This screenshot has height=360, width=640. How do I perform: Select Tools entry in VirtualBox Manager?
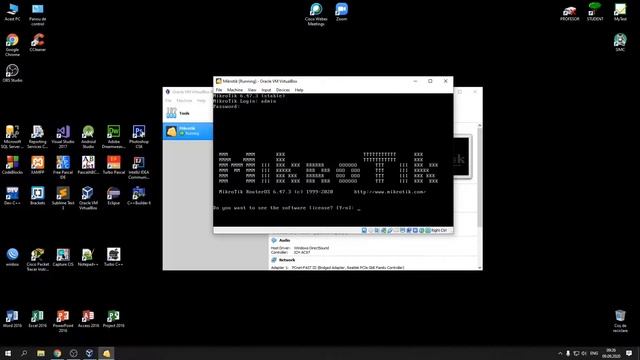pyautogui.click(x=188, y=113)
